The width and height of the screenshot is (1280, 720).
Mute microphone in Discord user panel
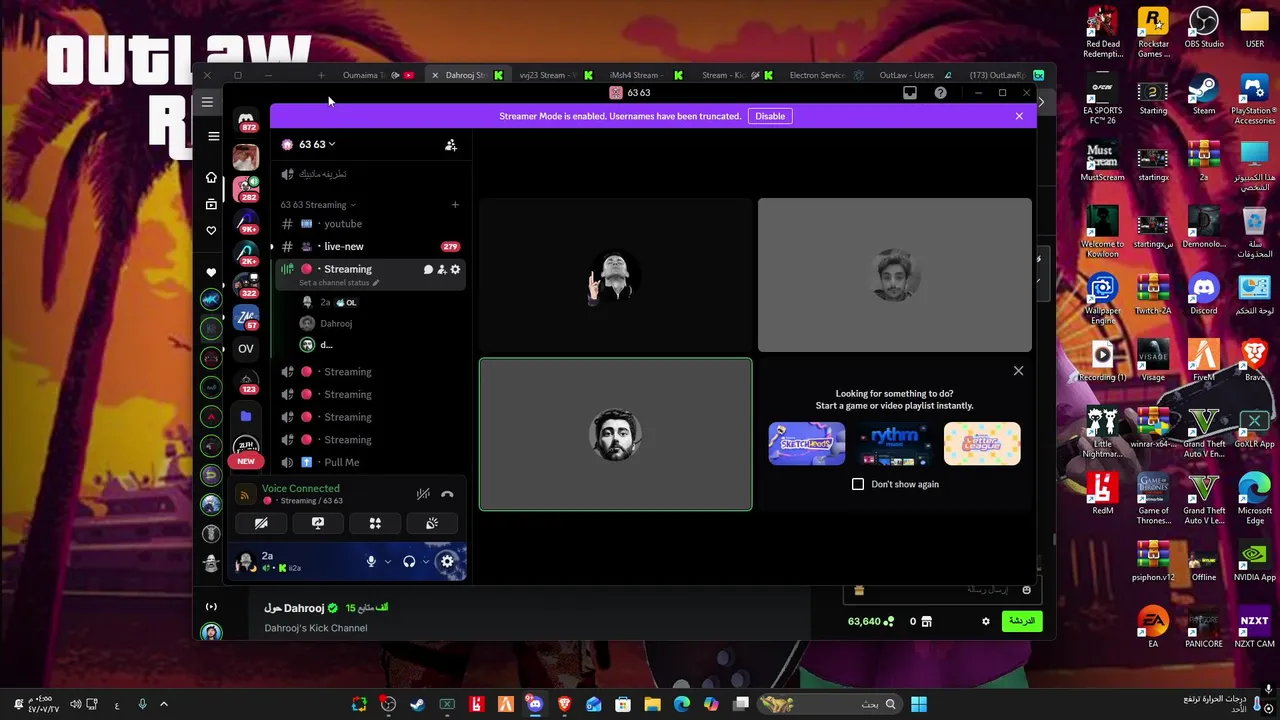point(371,562)
